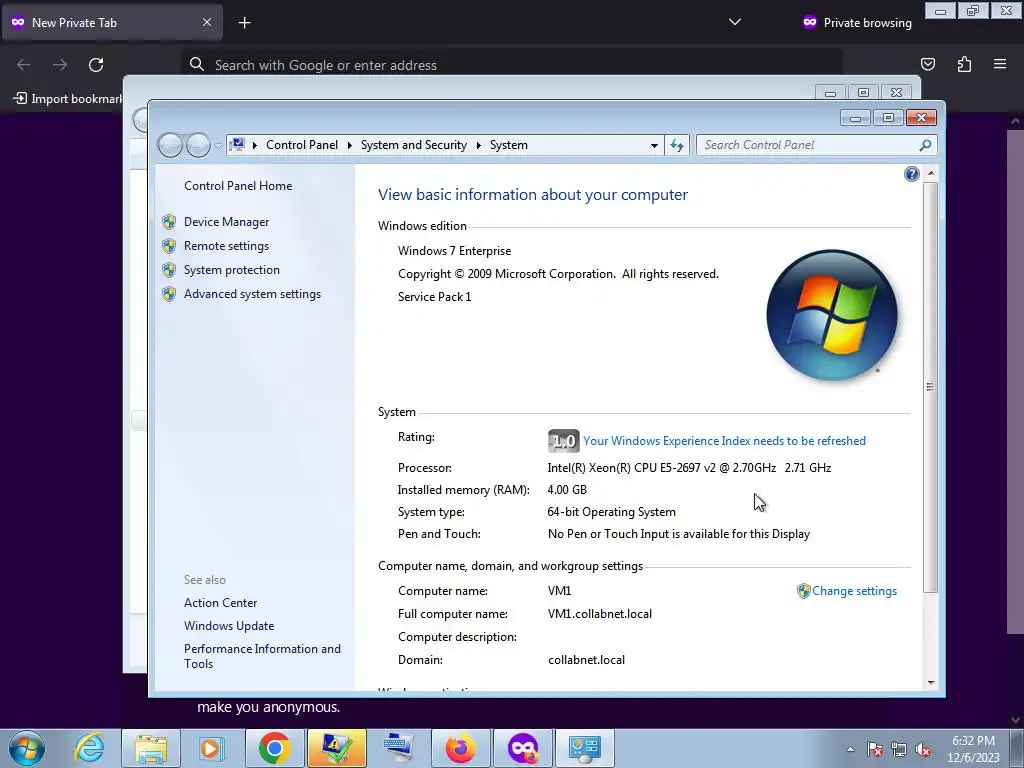Show hidden system tray icons

point(850,749)
